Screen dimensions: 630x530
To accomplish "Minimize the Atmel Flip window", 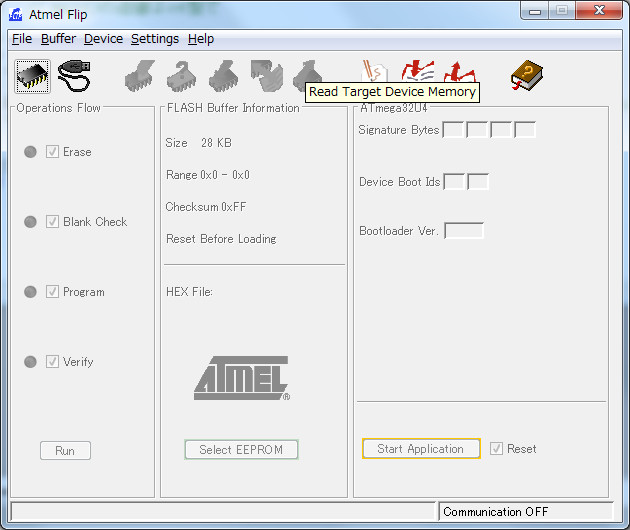I will pyautogui.click(x=535, y=10).
